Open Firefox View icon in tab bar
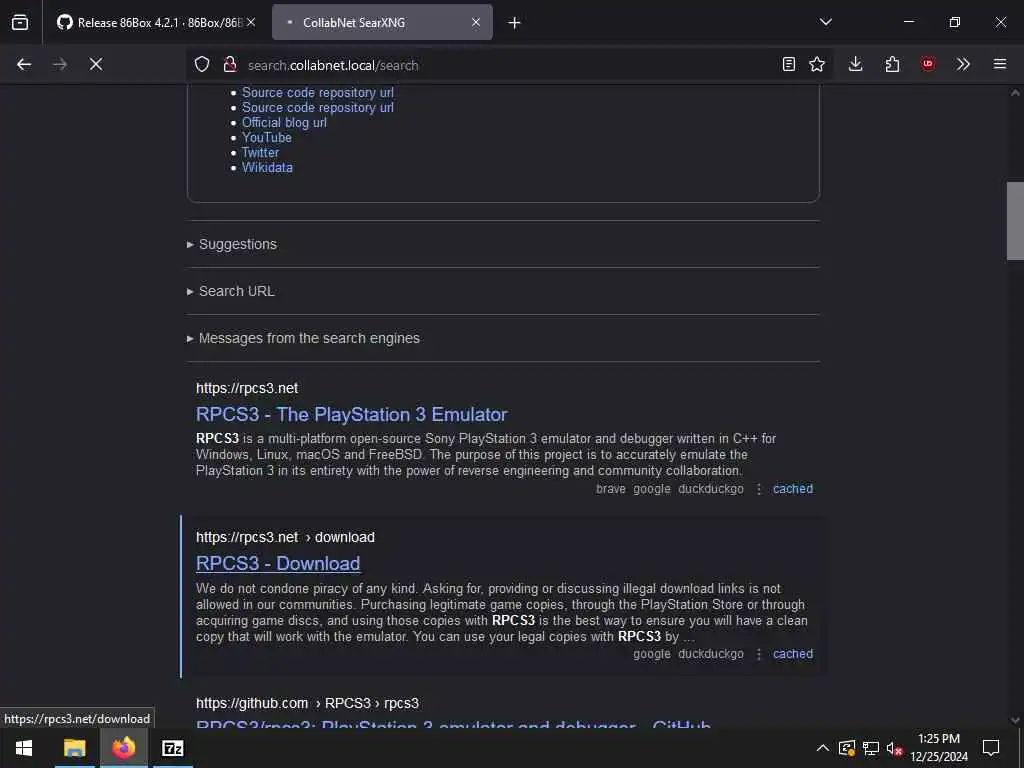The width and height of the screenshot is (1024, 768). 20,22
